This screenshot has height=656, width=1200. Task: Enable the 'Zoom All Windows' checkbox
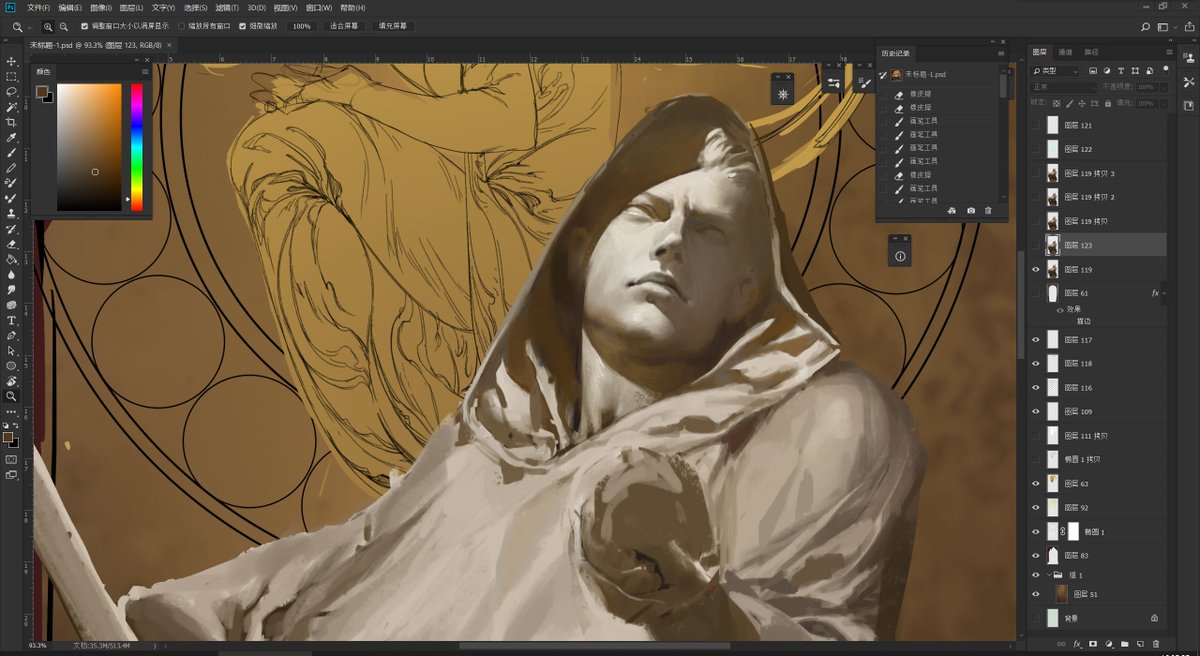pyautogui.click(x=181, y=26)
